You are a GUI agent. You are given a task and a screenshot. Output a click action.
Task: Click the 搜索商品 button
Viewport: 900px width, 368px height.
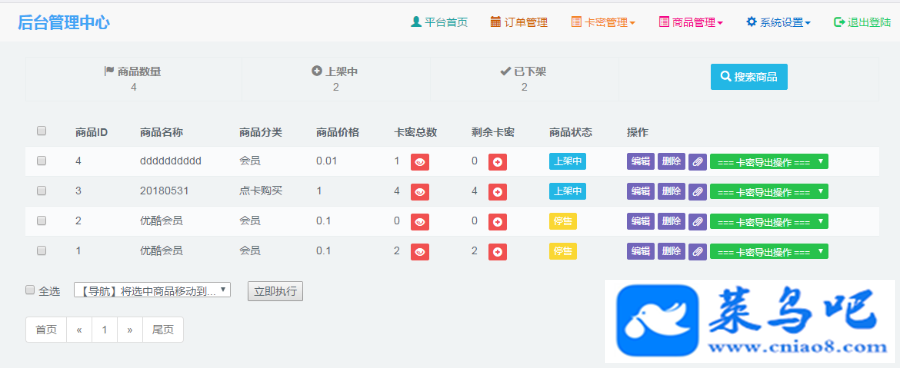point(749,77)
